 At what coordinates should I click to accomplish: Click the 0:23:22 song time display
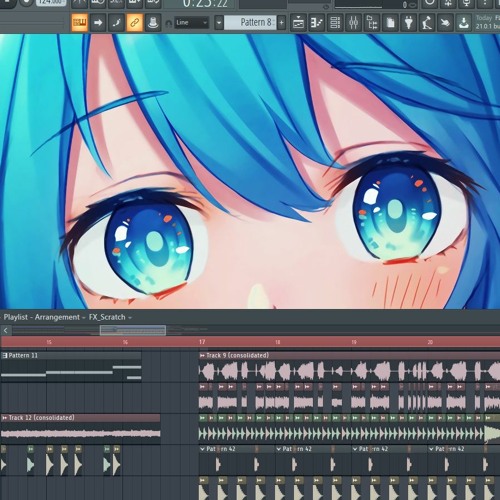tap(205, 4)
